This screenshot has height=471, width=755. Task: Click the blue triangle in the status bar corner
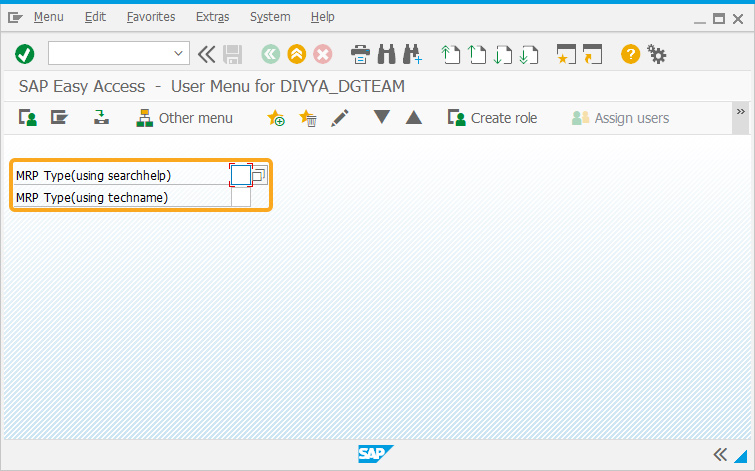[741, 456]
